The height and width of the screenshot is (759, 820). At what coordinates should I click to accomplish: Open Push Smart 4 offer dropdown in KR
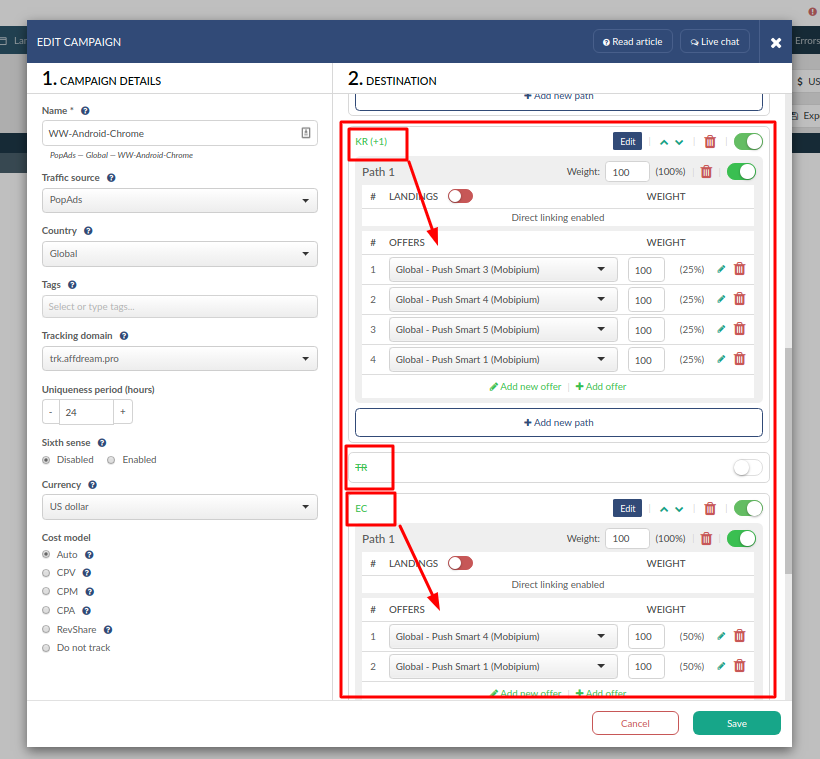coord(505,299)
